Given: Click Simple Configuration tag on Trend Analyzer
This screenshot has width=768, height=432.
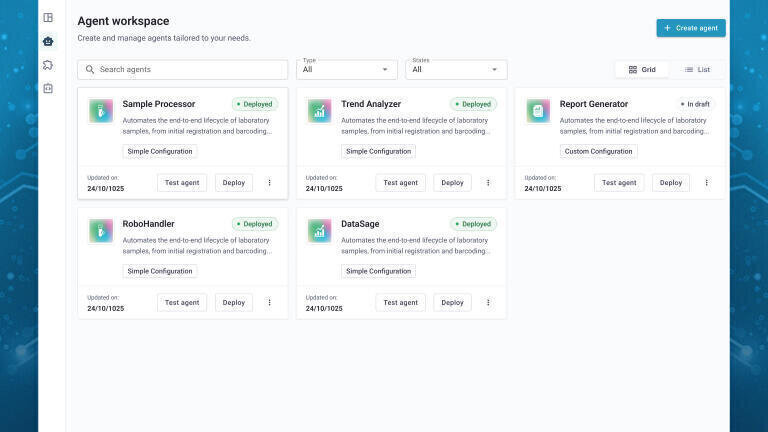Looking at the screenshot, I should (378, 151).
